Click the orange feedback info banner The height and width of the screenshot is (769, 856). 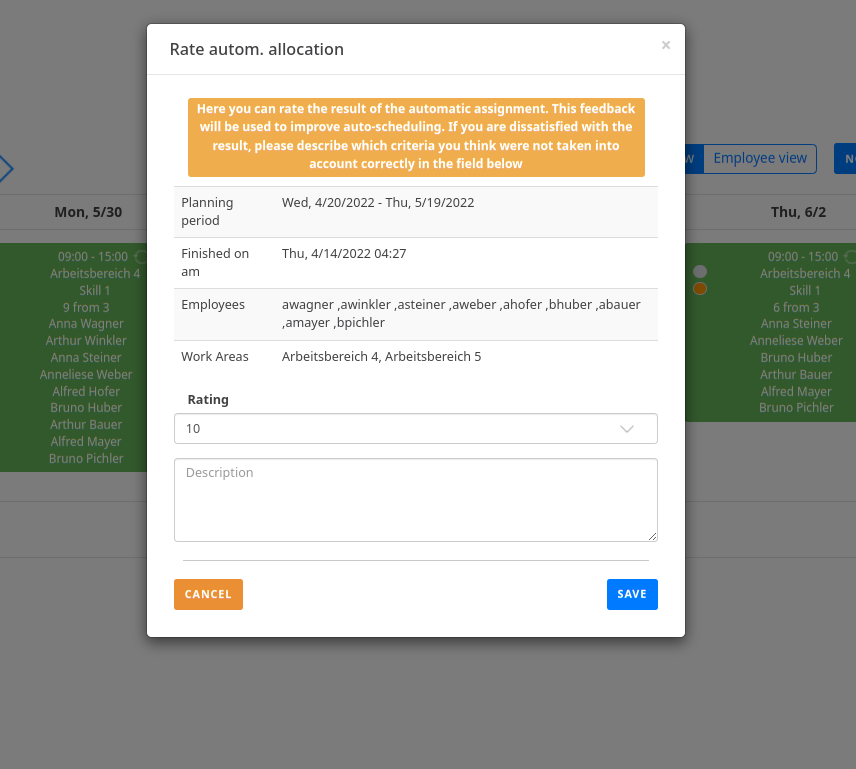[x=415, y=137]
